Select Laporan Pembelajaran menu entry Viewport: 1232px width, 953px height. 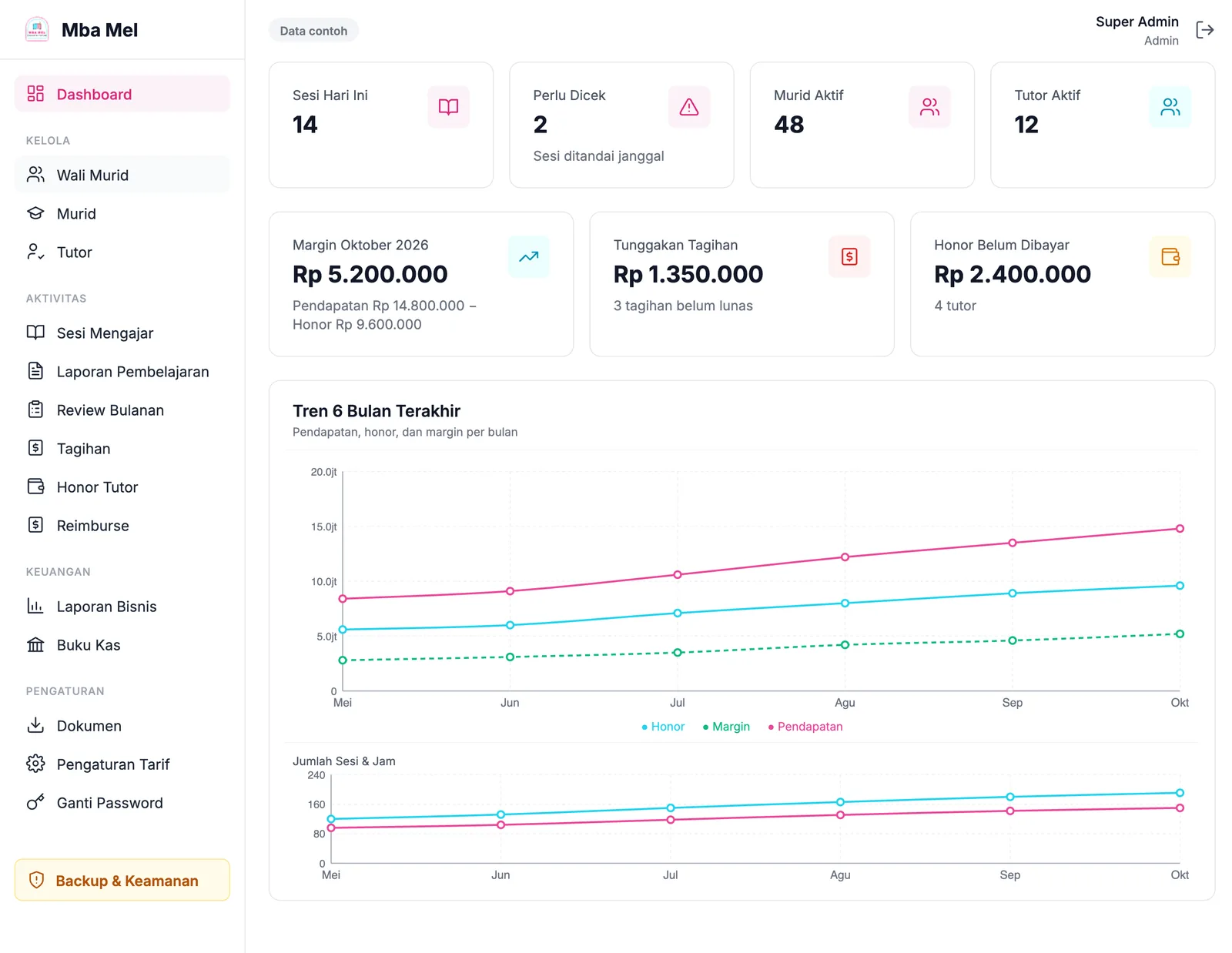(122, 371)
